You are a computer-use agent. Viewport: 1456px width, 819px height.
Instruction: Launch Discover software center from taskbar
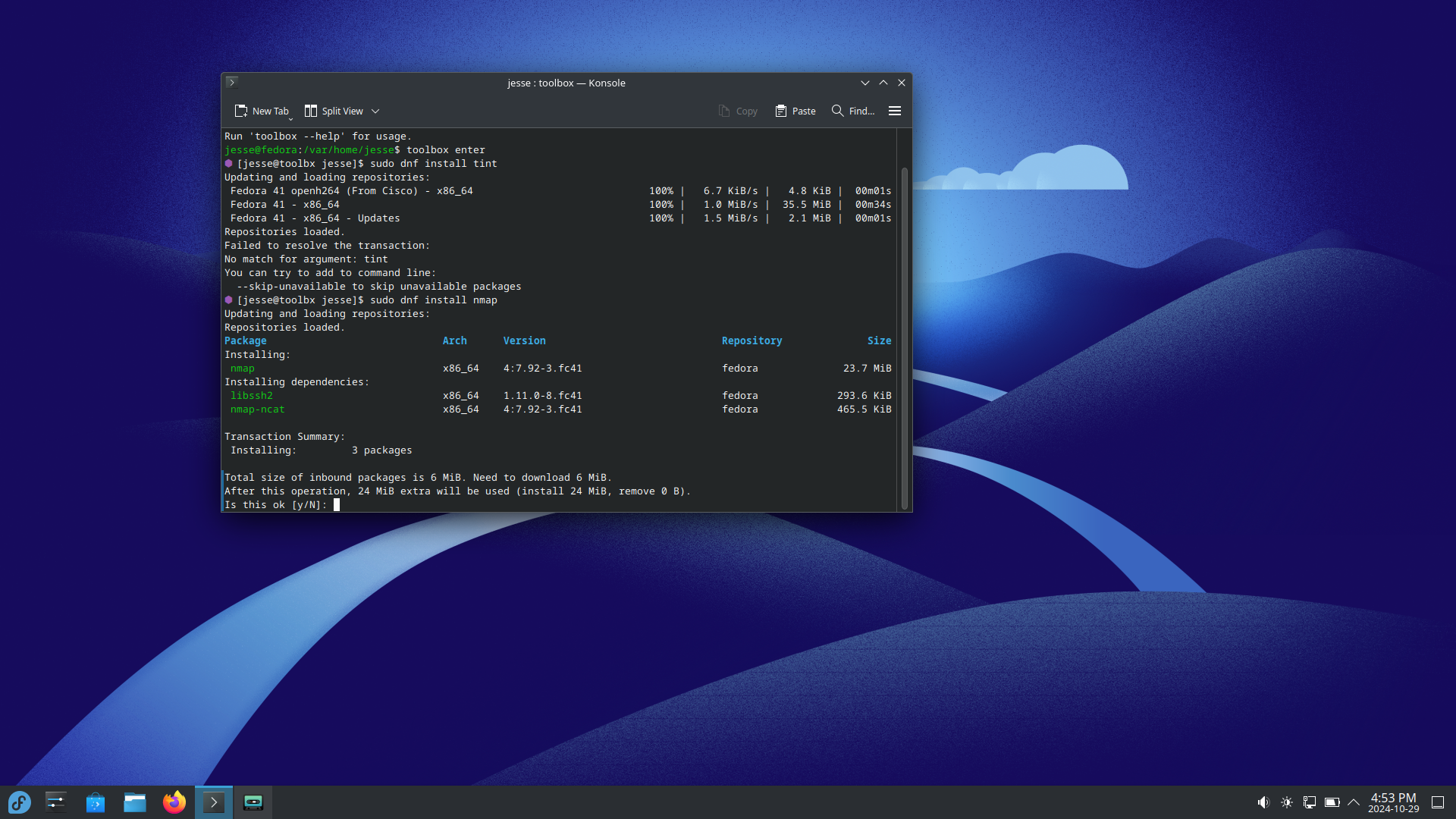point(96,802)
